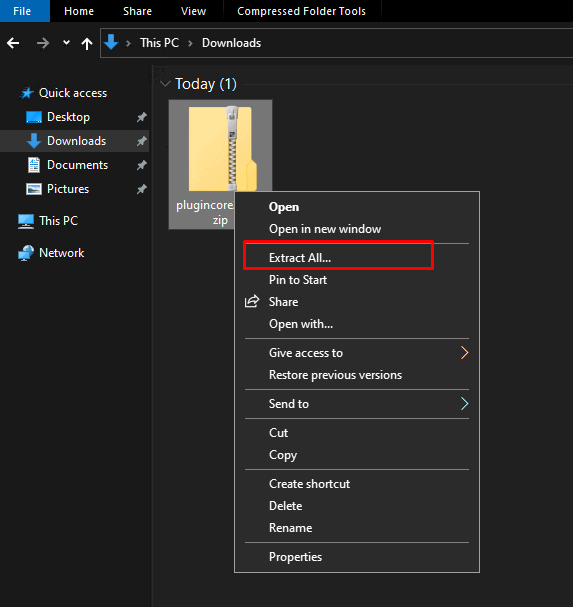
Task: Unpin Documents using its pin icon
Action: point(142,165)
